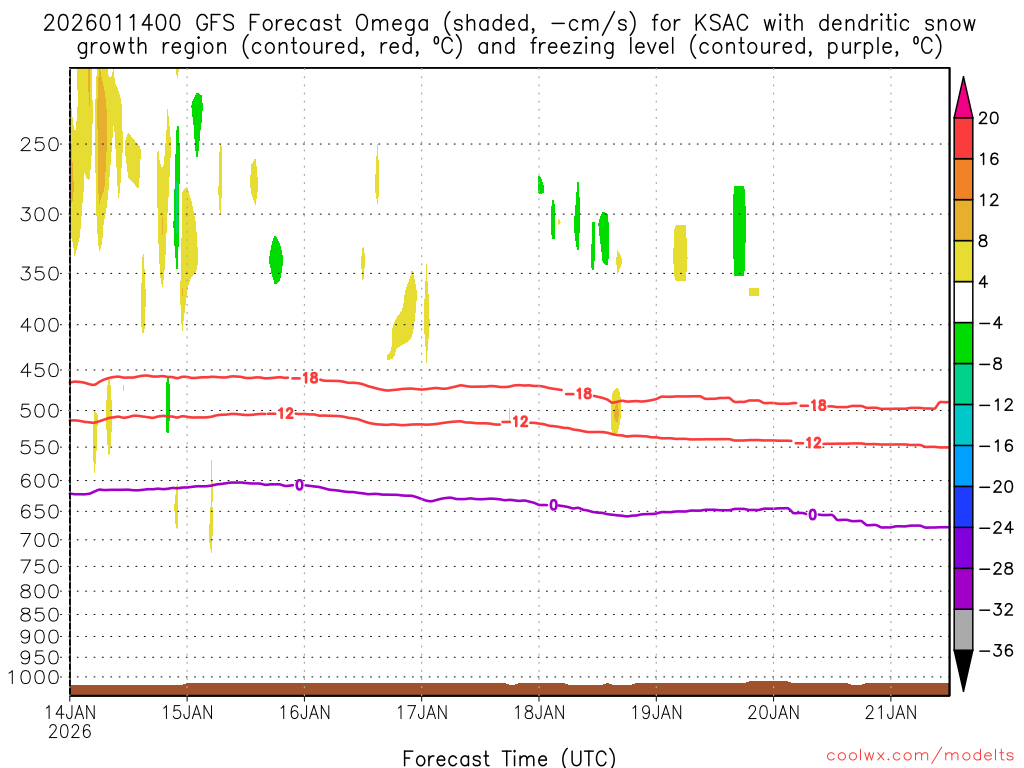The width and height of the screenshot is (1024, 768).
Task: Click the 20JAN time axis label
Action: click(773, 712)
